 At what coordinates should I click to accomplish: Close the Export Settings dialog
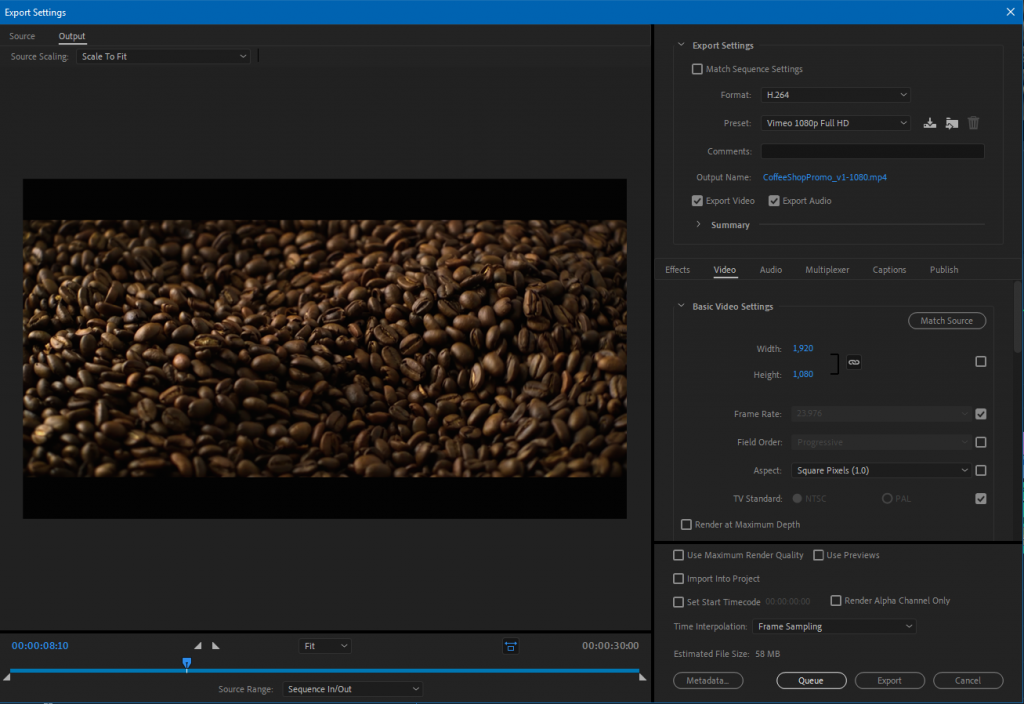[x=1009, y=11]
